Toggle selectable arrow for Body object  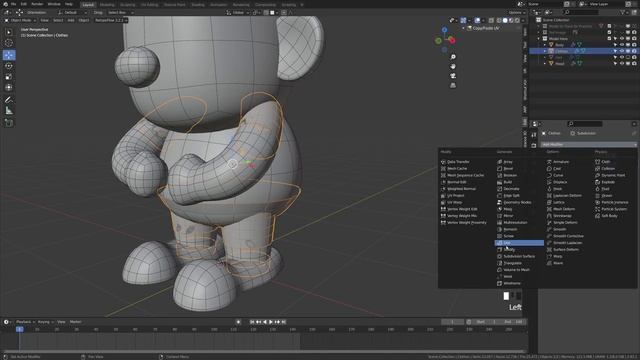tap(615, 45)
